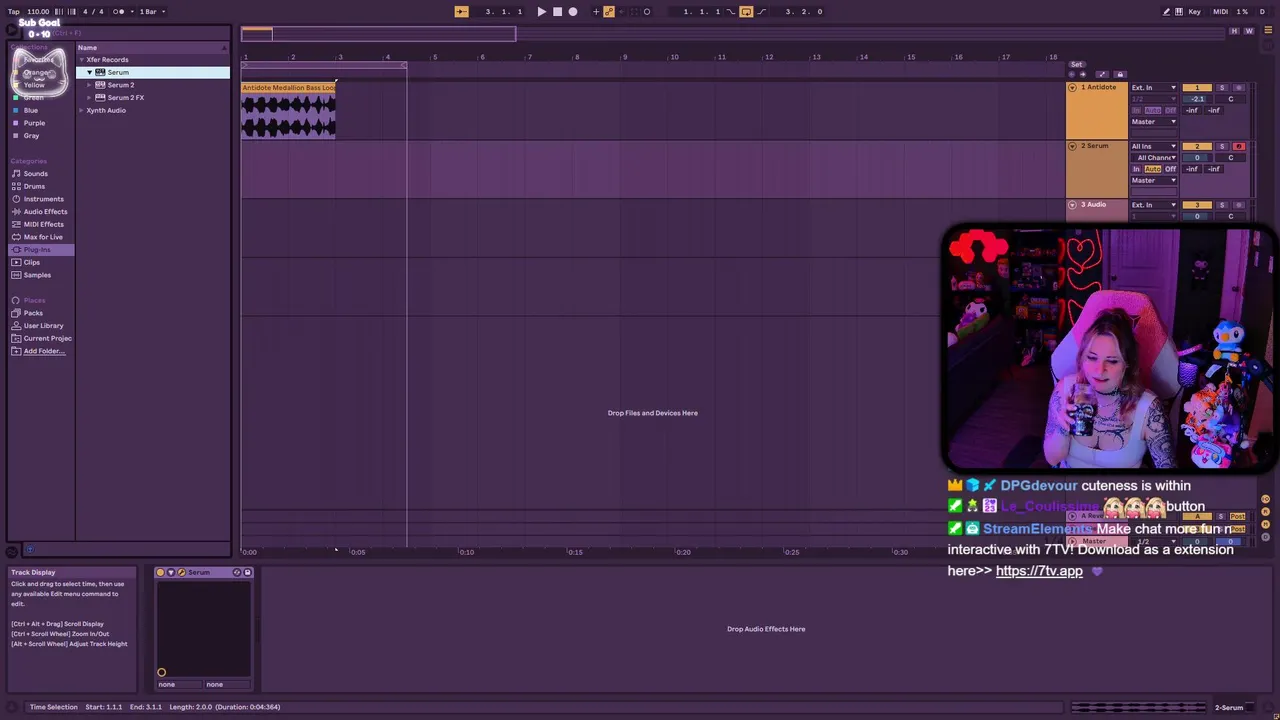Toggle the Follow playback button
Viewport: 1280px width, 720px height.
click(x=461, y=12)
